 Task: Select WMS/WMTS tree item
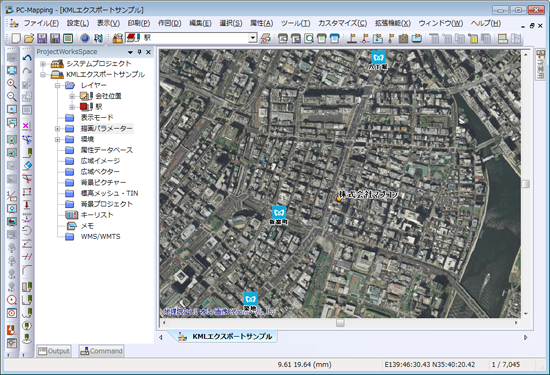coord(100,237)
